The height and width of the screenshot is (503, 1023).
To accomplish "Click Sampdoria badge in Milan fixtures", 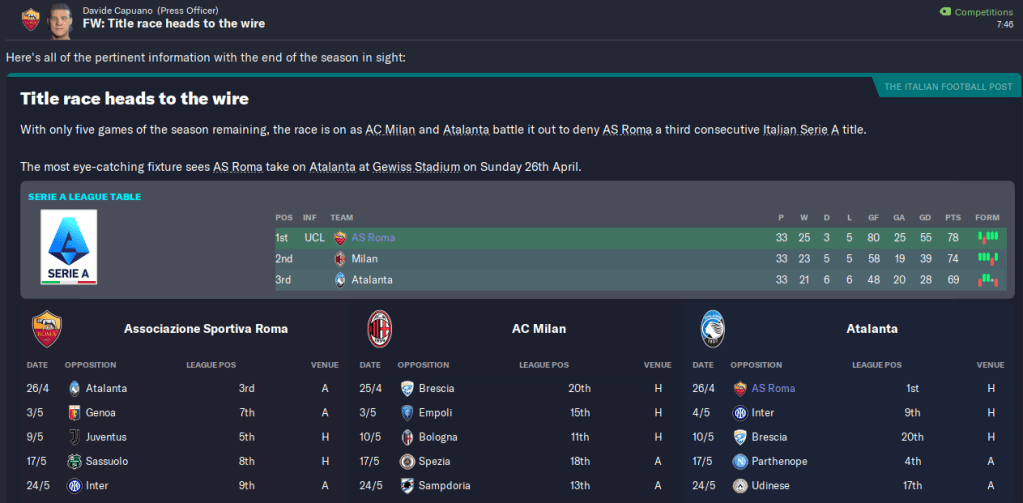I will click(x=407, y=485).
